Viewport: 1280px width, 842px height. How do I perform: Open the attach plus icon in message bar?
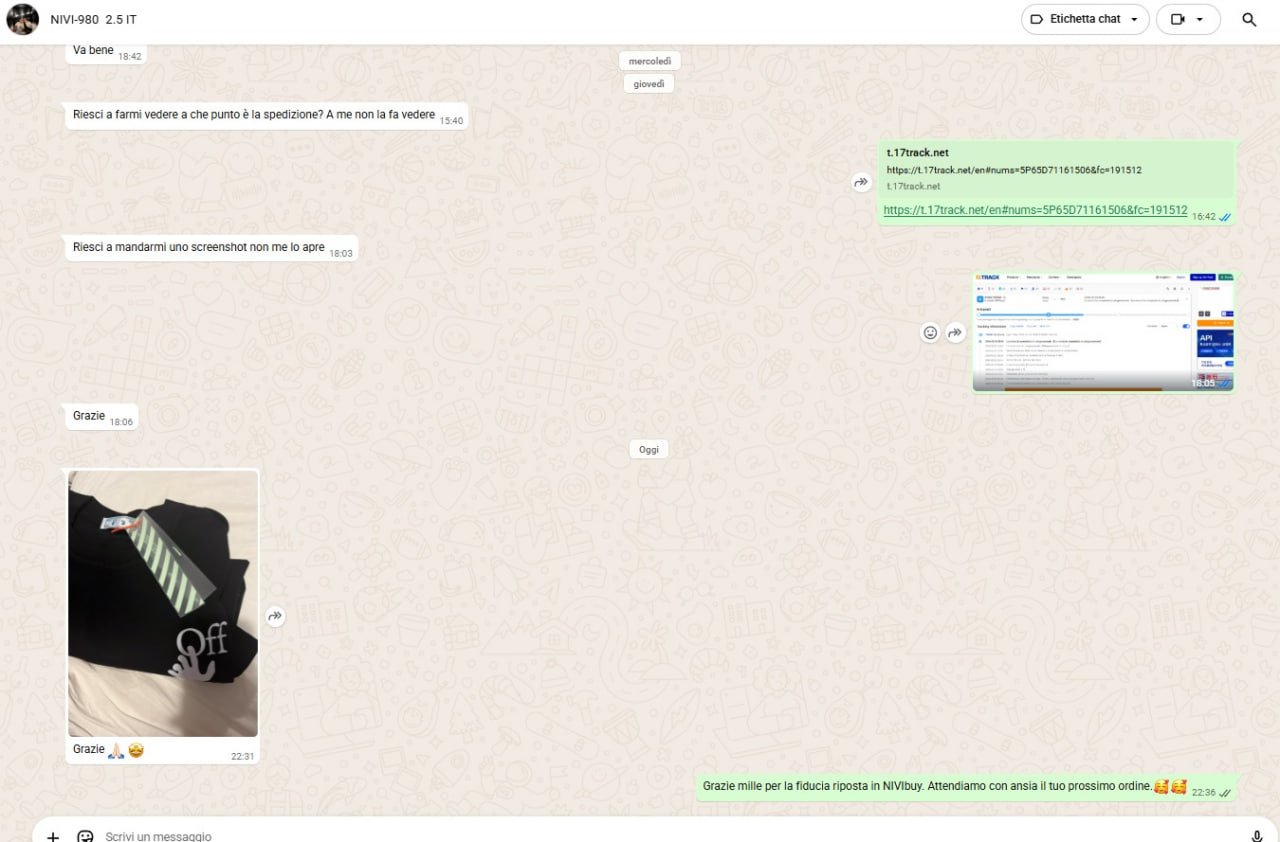[x=53, y=836]
